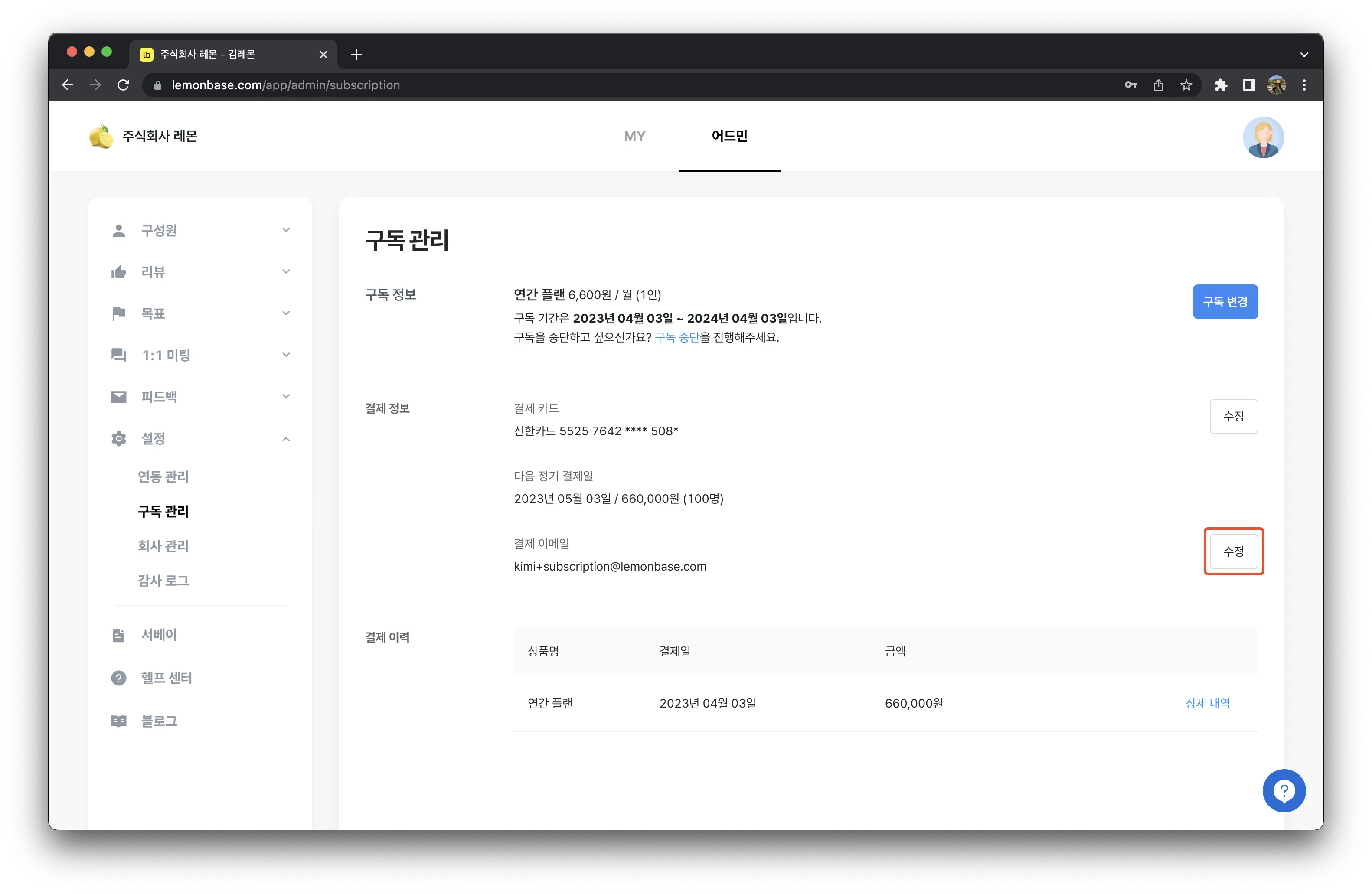This screenshot has width=1372, height=894.
Task: Click the 구독 변경 button
Action: 1225,301
